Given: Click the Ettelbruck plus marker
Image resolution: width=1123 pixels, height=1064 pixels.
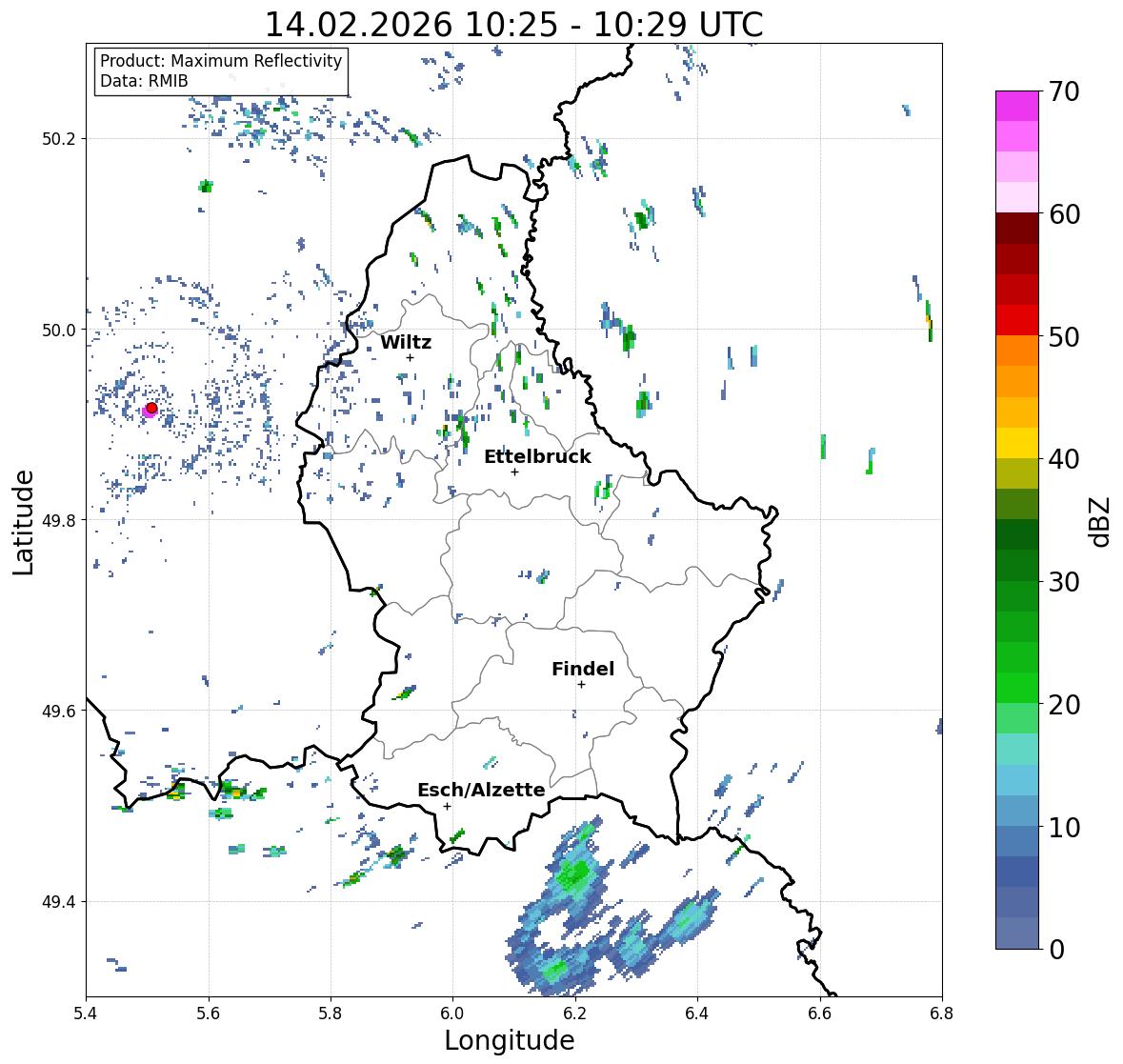Looking at the screenshot, I should (x=514, y=472).
